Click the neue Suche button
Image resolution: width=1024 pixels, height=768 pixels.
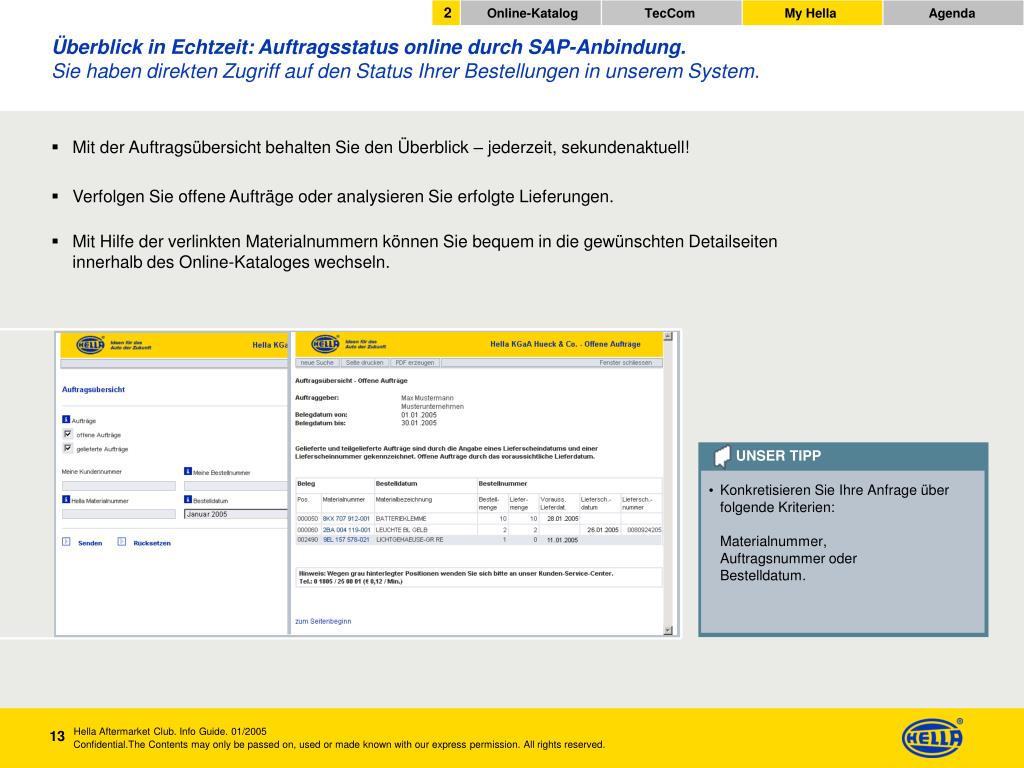pyautogui.click(x=317, y=362)
